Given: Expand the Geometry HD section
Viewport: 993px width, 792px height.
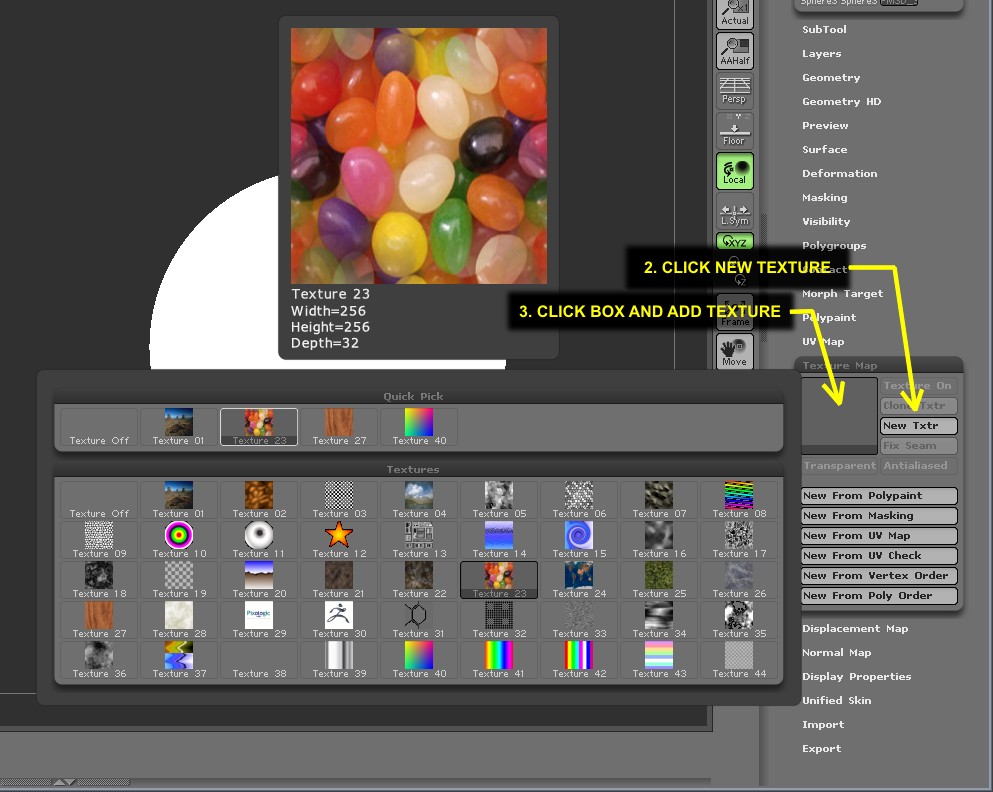Looking at the screenshot, I should pos(841,101).
